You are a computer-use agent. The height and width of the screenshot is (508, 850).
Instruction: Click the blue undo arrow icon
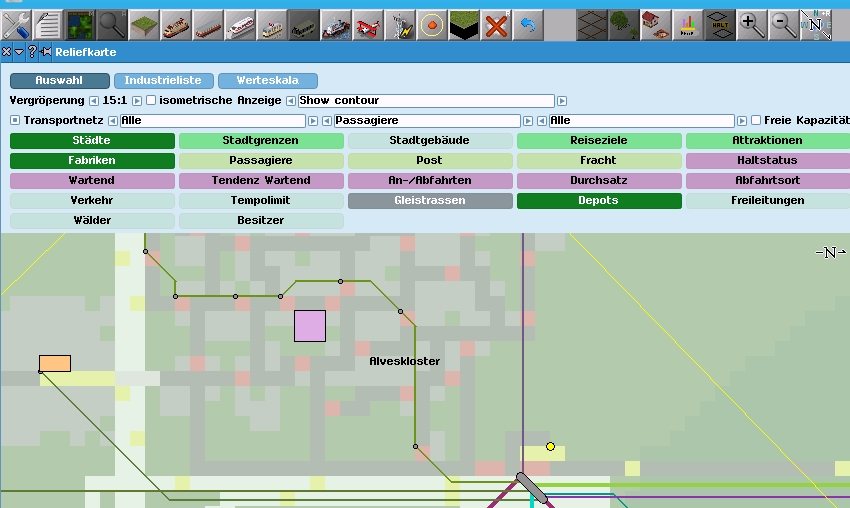(x=527, y=25)
